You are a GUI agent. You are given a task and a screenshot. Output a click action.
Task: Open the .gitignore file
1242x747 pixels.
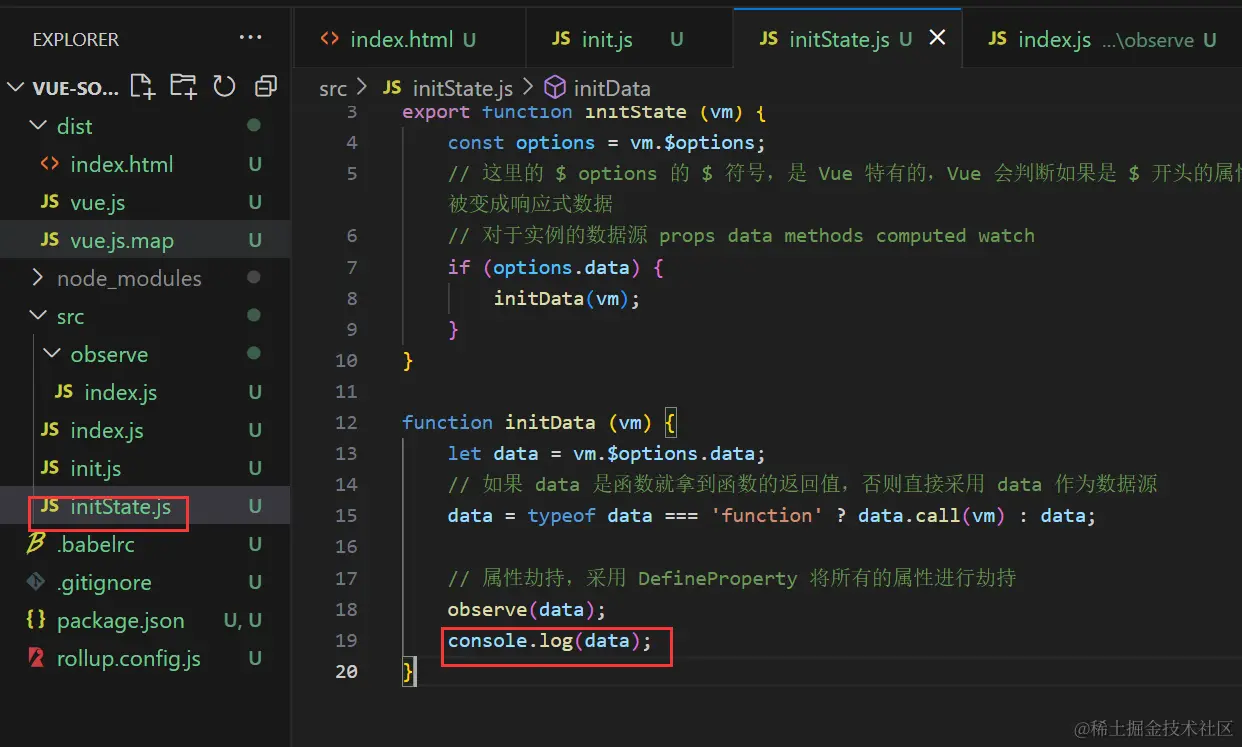(x=104, y=582)
